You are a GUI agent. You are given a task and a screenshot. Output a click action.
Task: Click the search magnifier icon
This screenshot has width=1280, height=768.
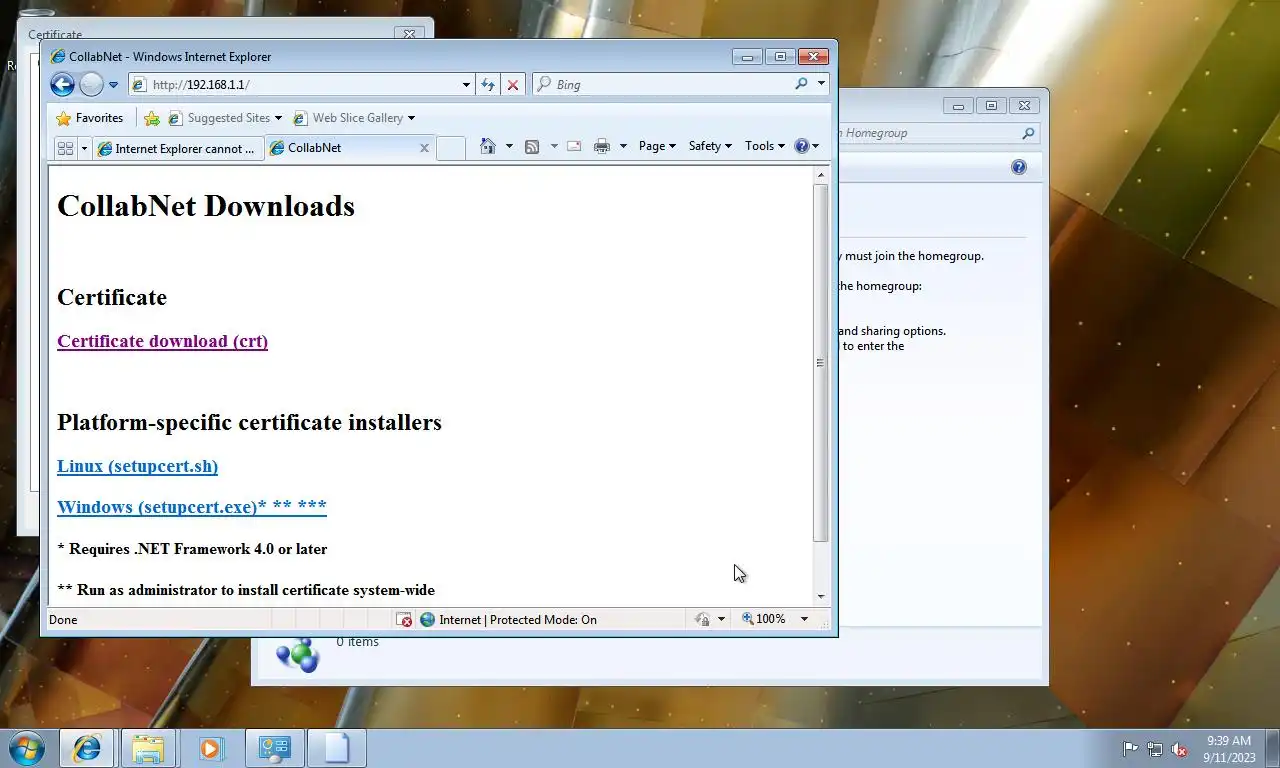click(x=801, y=84)
